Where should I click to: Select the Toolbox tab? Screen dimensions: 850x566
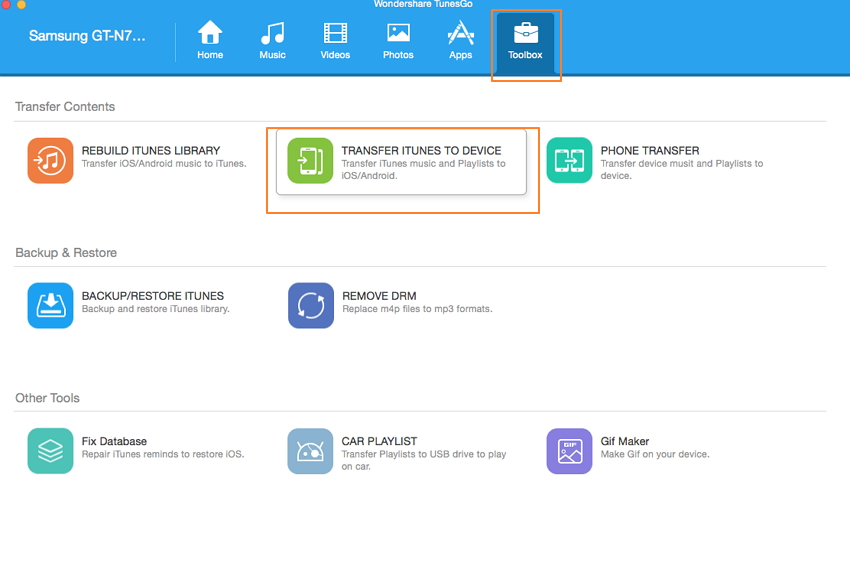(x=525, y=41)
